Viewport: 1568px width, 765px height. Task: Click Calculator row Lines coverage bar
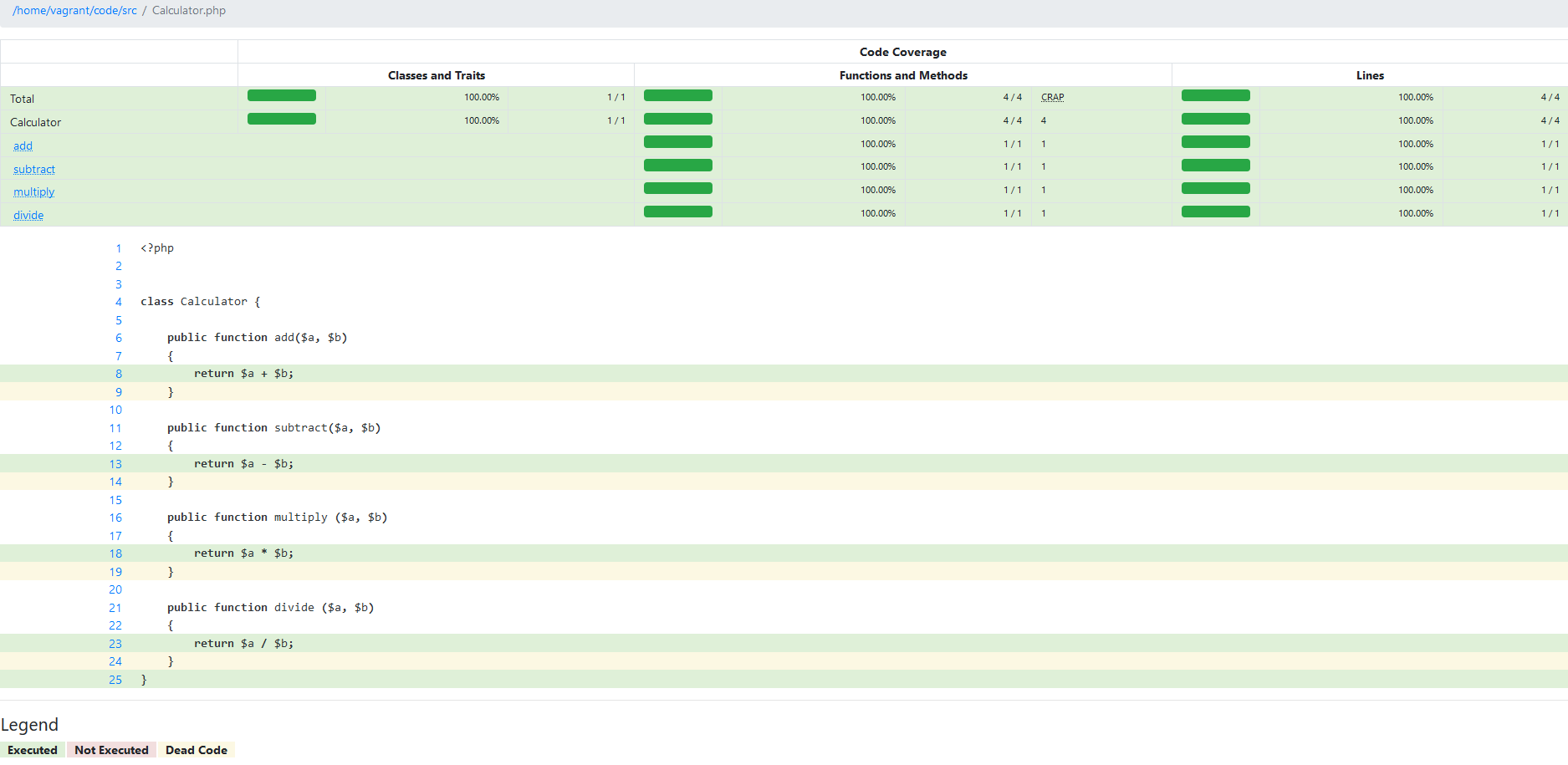[x=1216, y=119]
